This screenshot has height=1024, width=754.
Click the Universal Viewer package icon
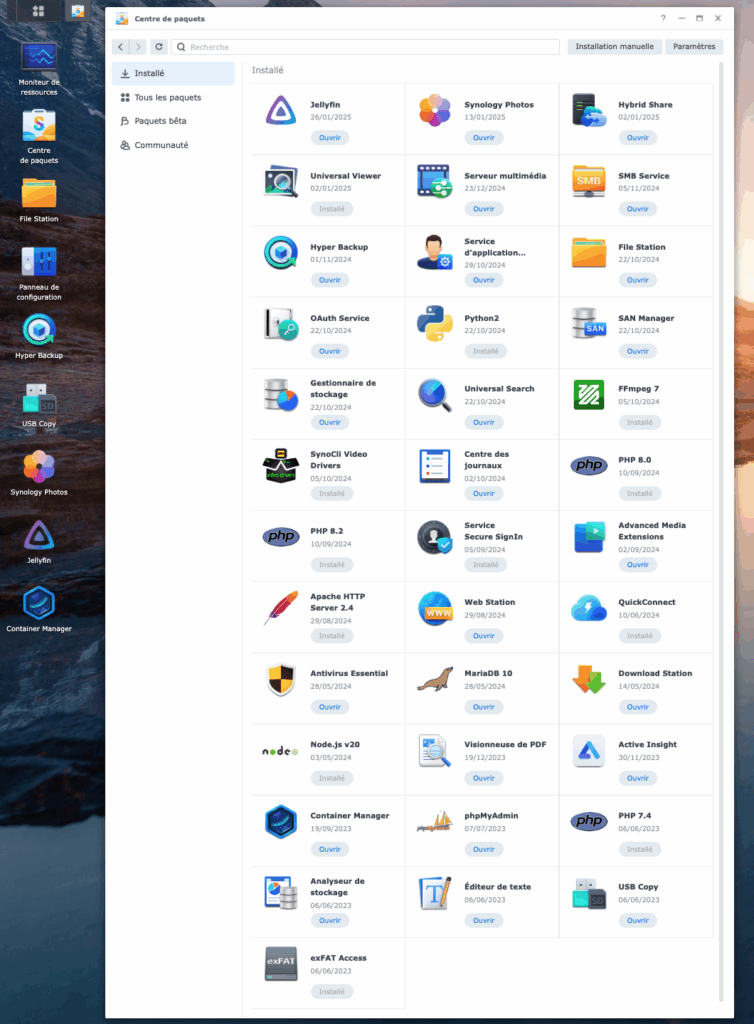(281, 182)
